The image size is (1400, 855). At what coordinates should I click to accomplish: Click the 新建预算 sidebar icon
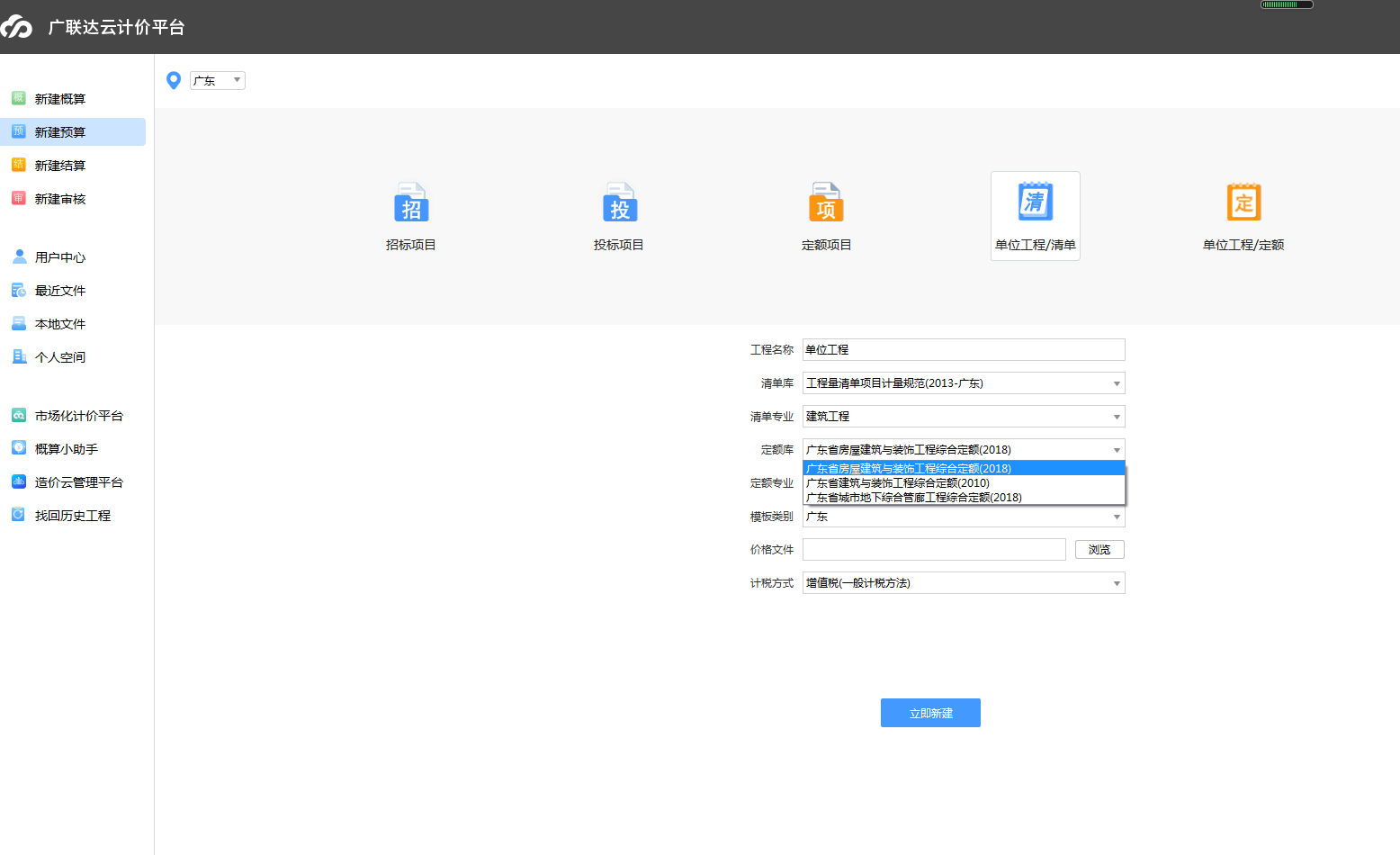(19, 131)
